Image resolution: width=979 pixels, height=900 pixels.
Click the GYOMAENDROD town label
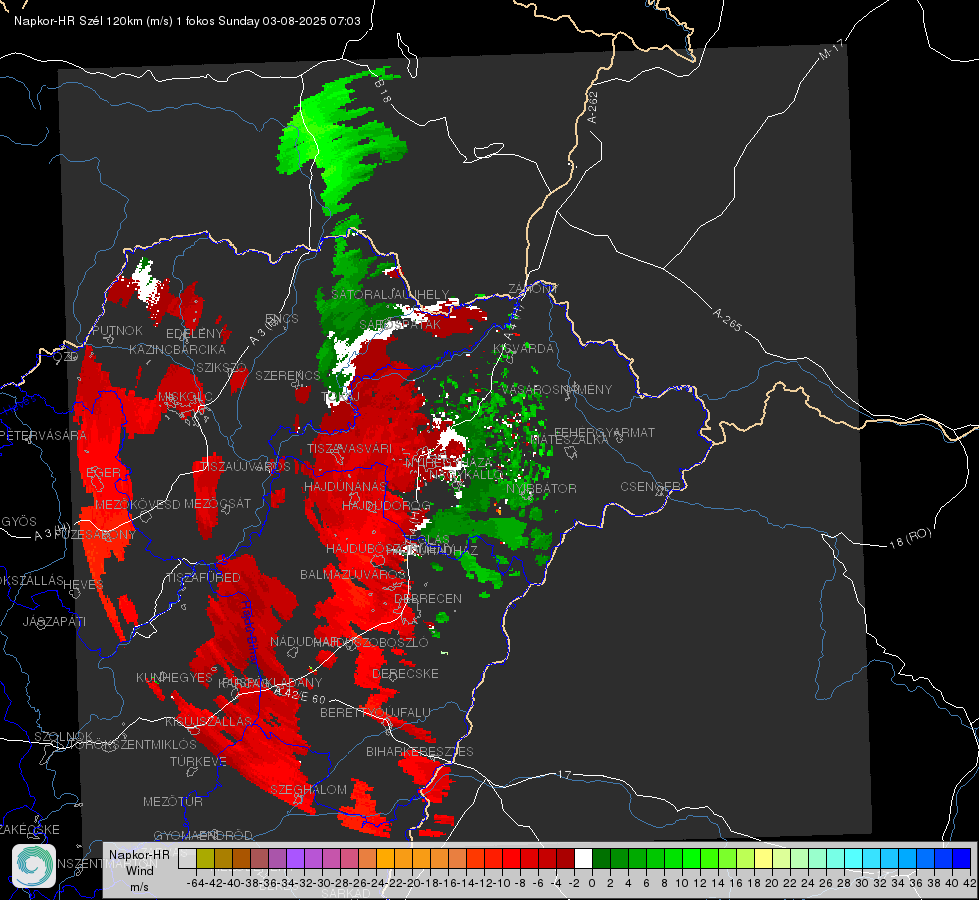(203, 836)
